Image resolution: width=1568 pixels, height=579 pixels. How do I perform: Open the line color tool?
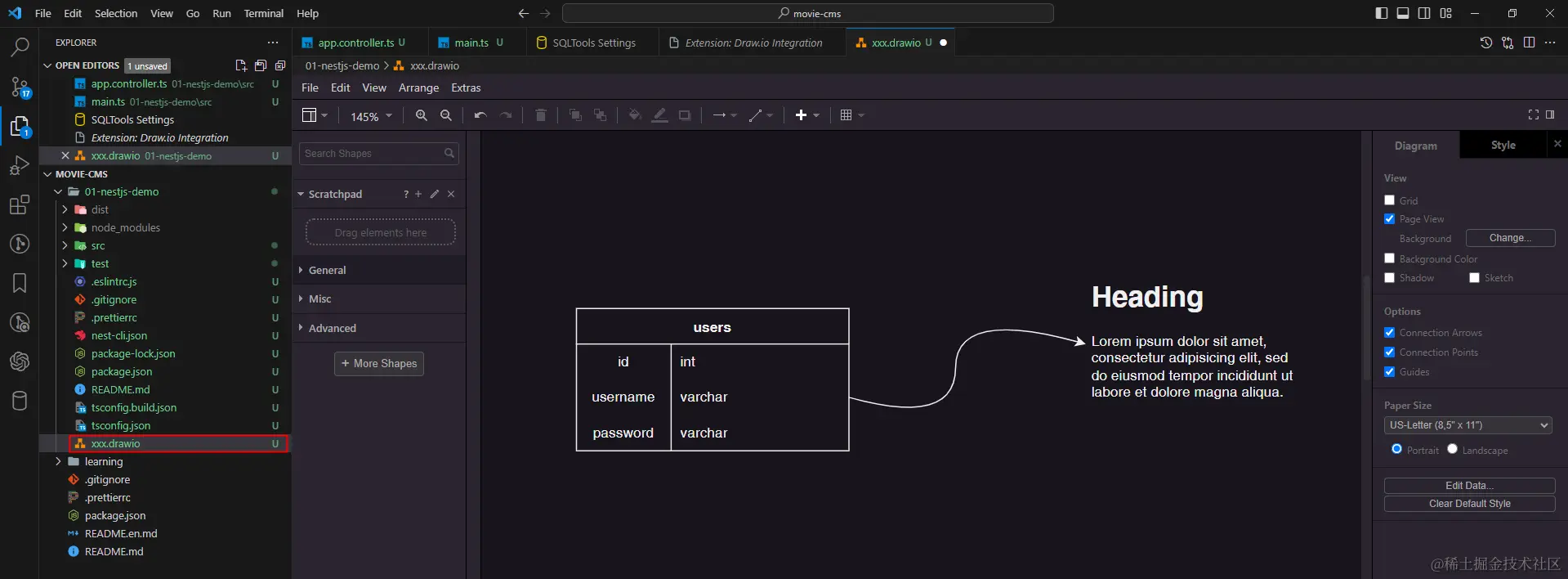[x=660, y=115]
